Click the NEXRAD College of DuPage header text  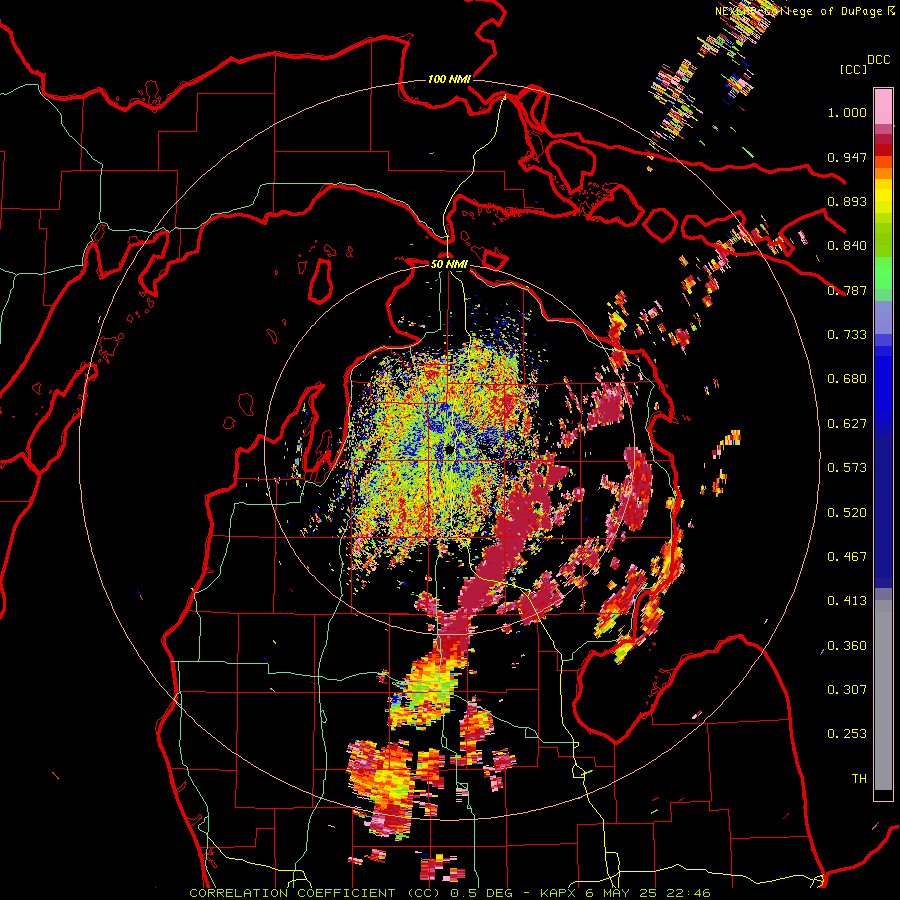(805, 11)
